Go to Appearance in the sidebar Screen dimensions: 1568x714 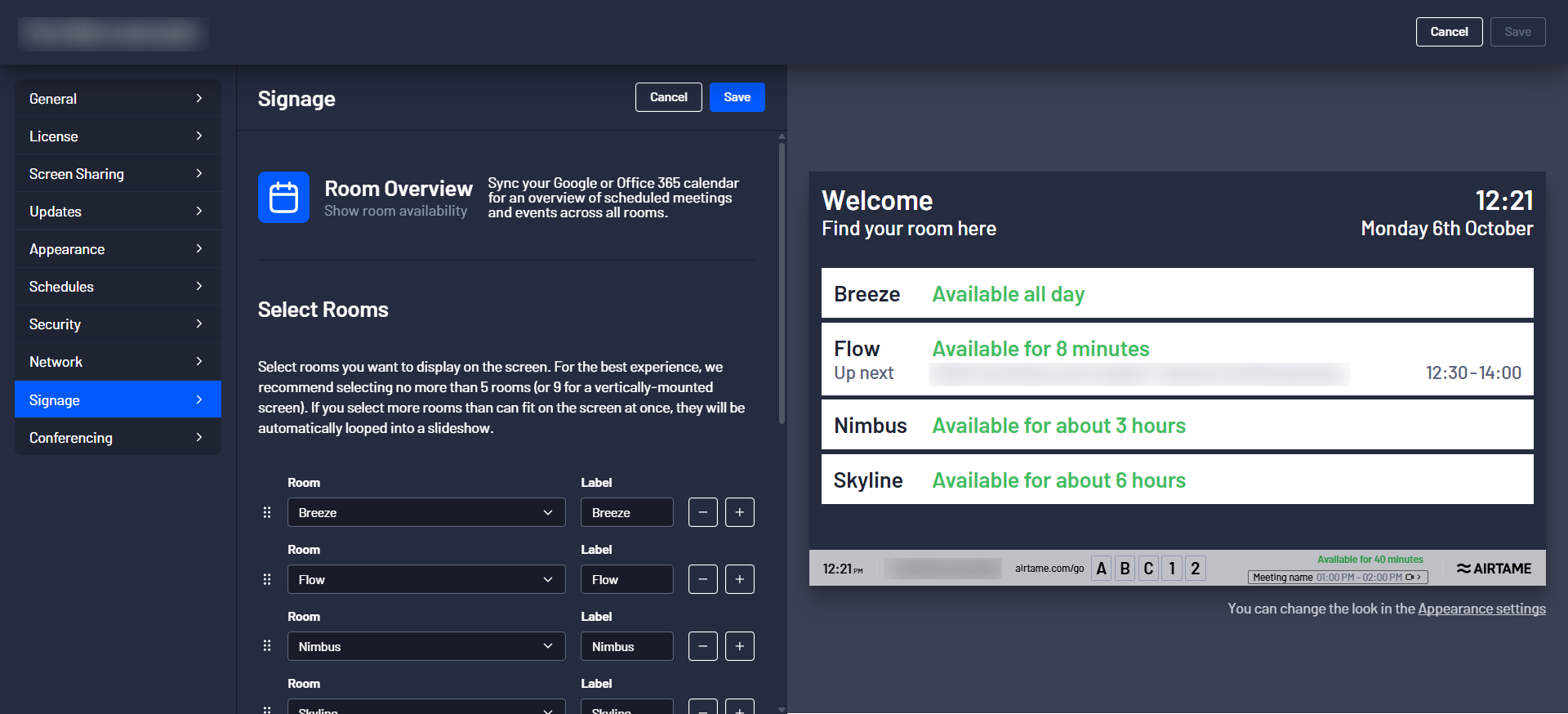point(118,249)
